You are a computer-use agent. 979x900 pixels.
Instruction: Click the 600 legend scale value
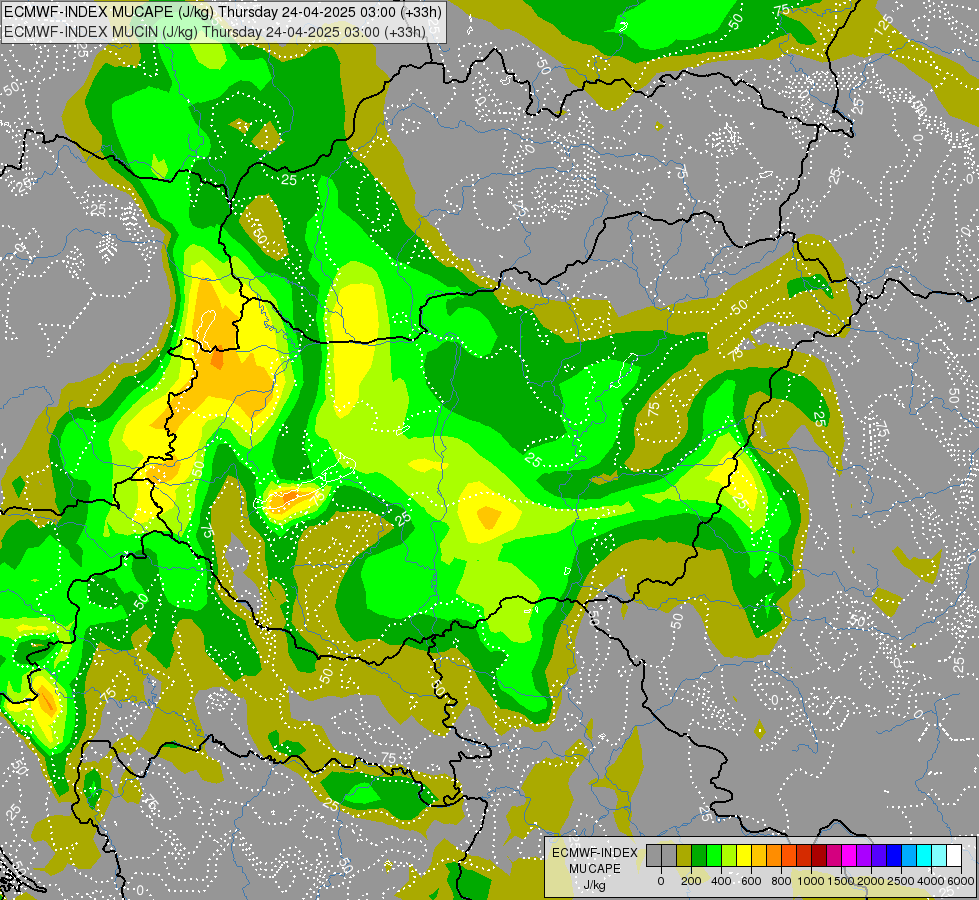tap(751, 881)
